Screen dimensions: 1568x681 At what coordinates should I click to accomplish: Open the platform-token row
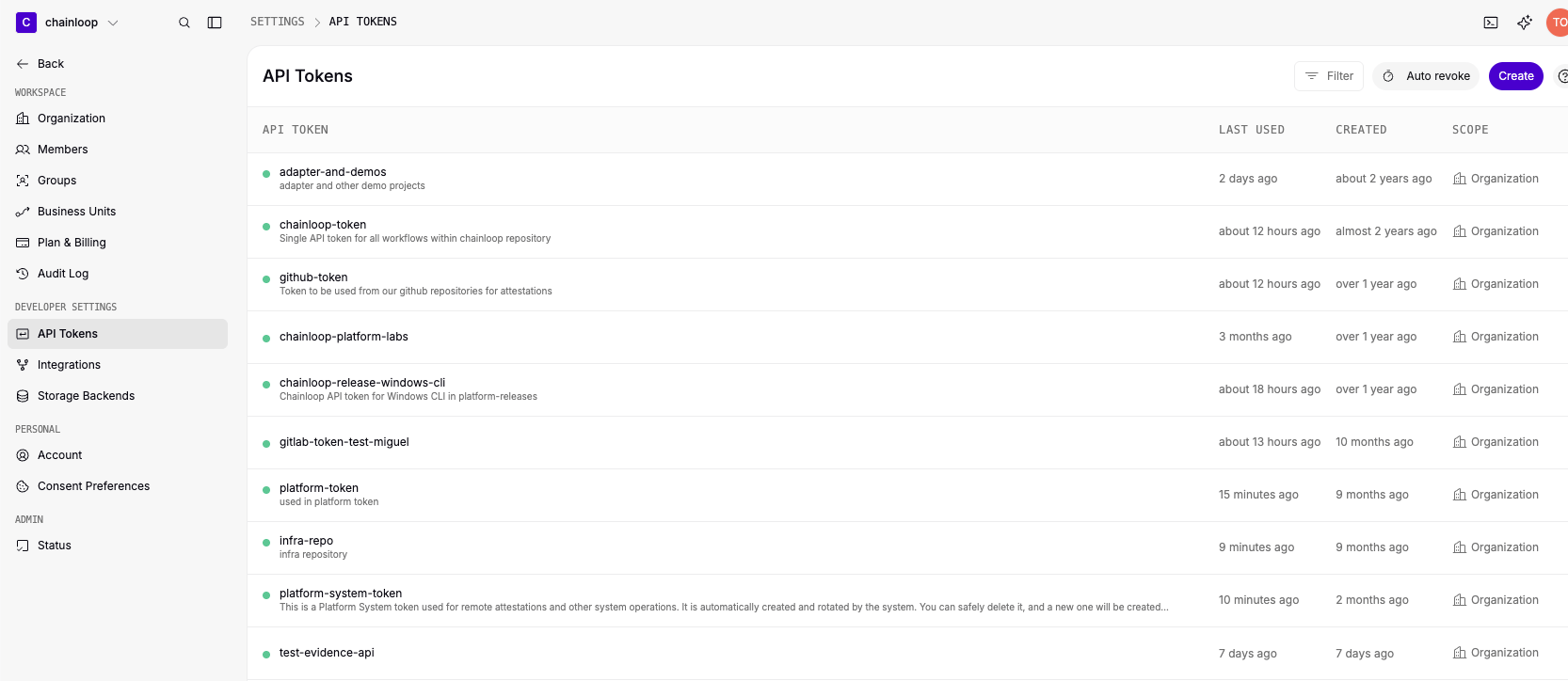coord(907,495)
